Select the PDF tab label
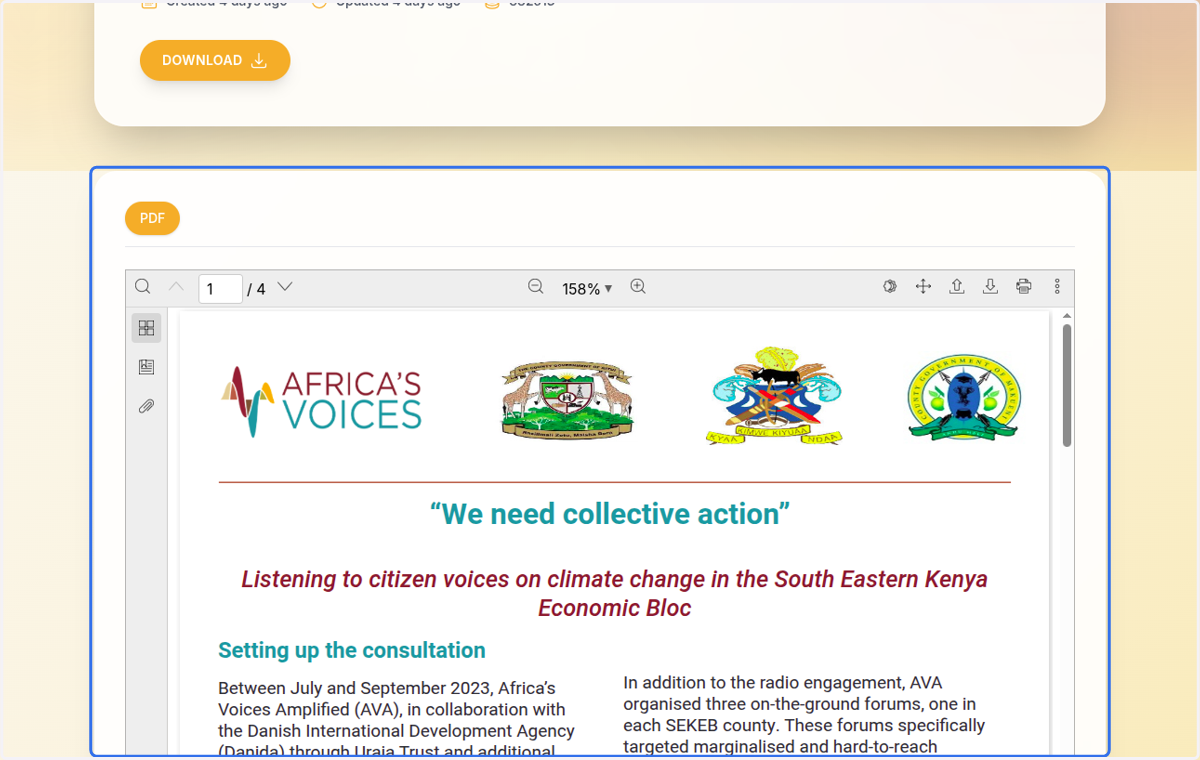Viewport: 1200px width, 760px height. [x=152, y=218]
